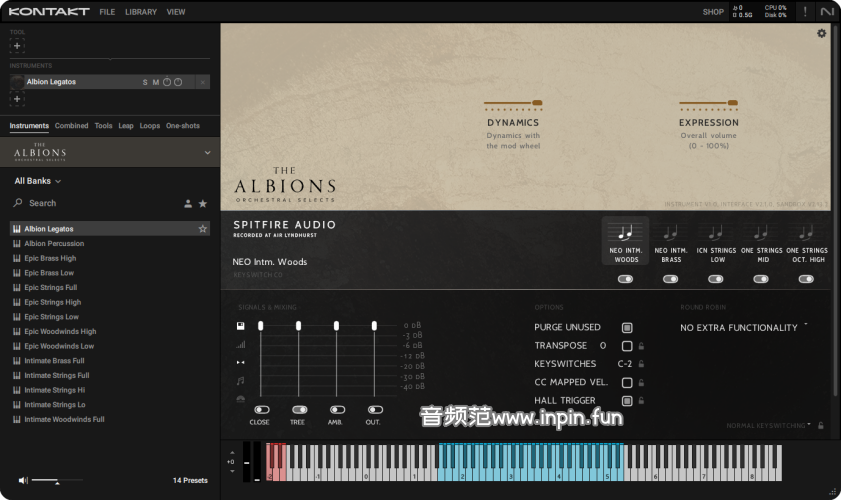The image size is (841, 500).
Task: Click the search magnifier icon
Action: [x=18, y=203]
